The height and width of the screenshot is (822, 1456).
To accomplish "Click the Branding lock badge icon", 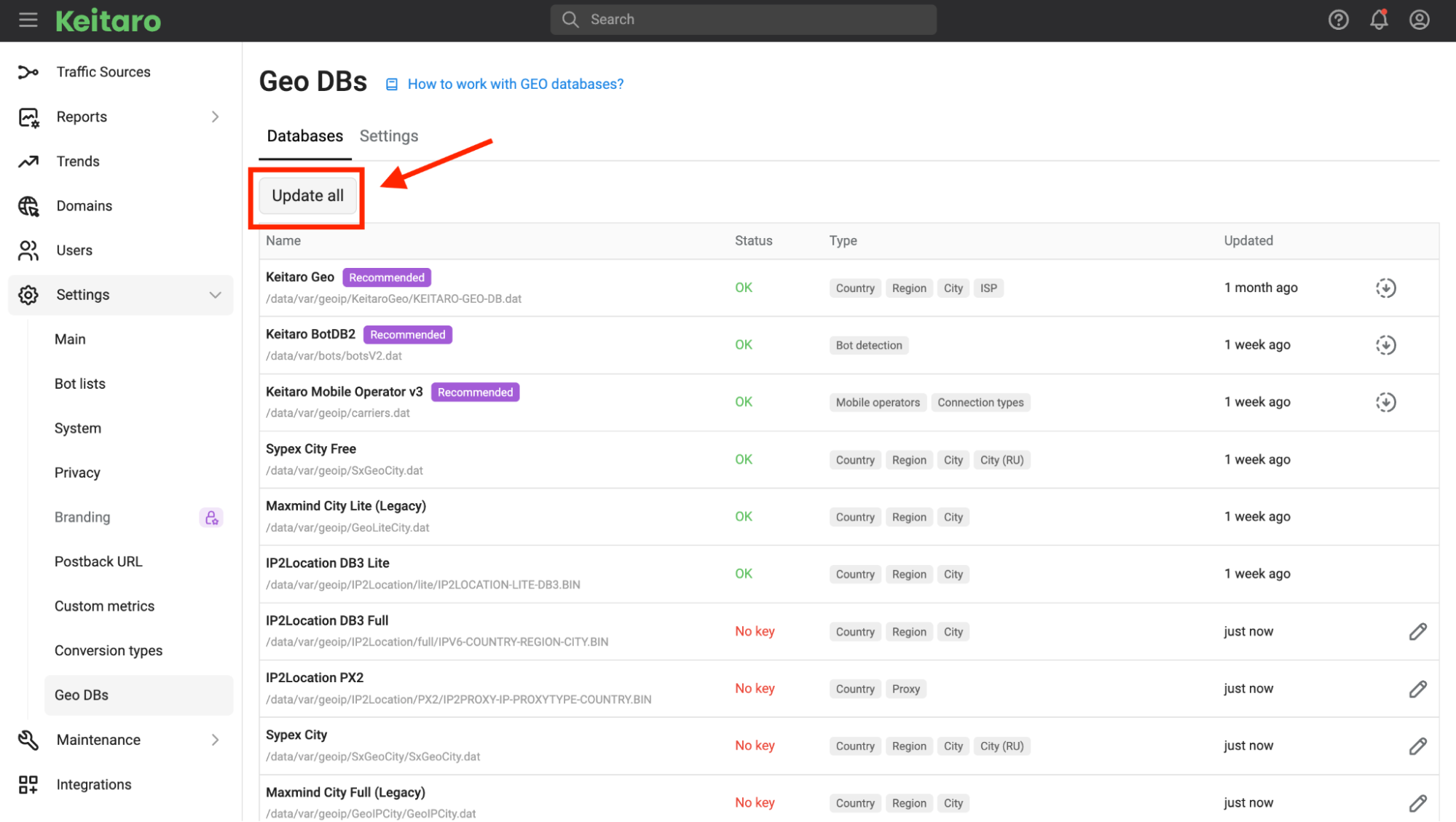I will coord(211,517).
